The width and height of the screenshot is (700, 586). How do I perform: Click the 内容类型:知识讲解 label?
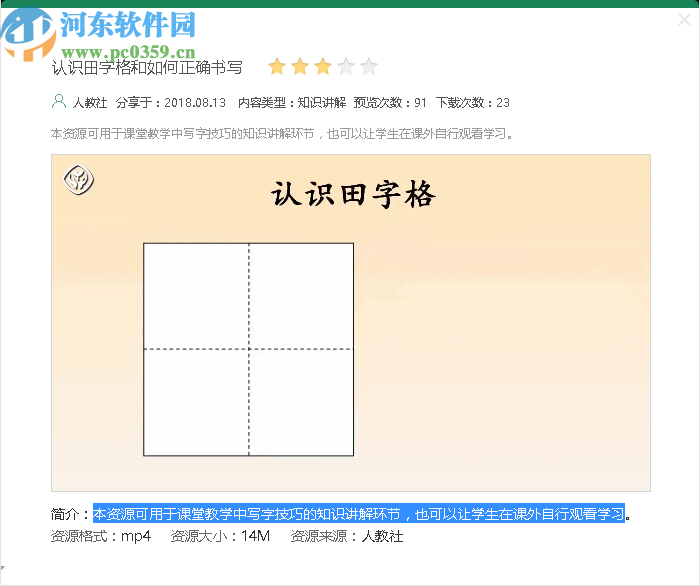[x=292, y=103]
